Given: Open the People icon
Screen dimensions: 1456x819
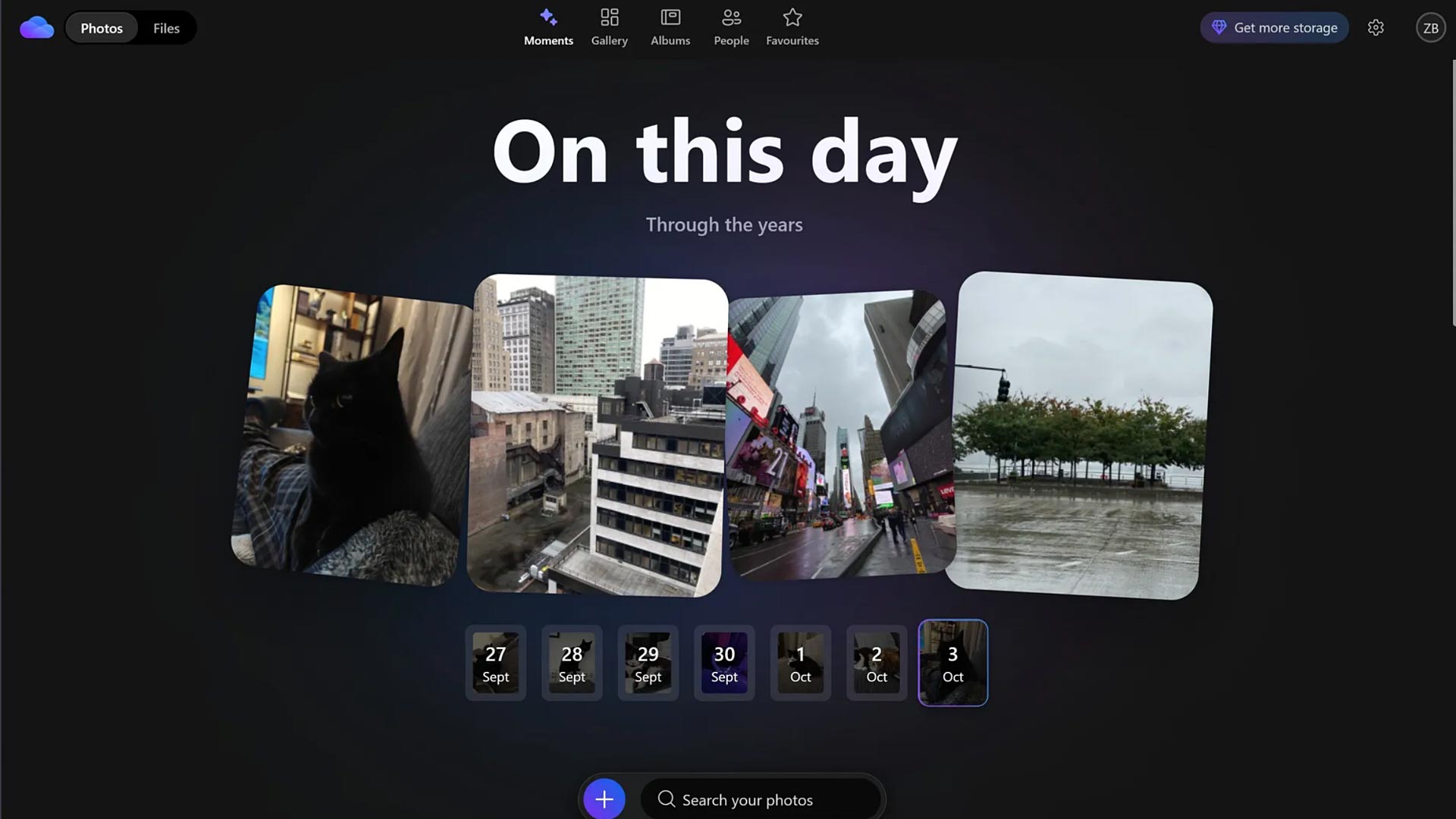Looking at the screenshot, I should click(731, 17).
